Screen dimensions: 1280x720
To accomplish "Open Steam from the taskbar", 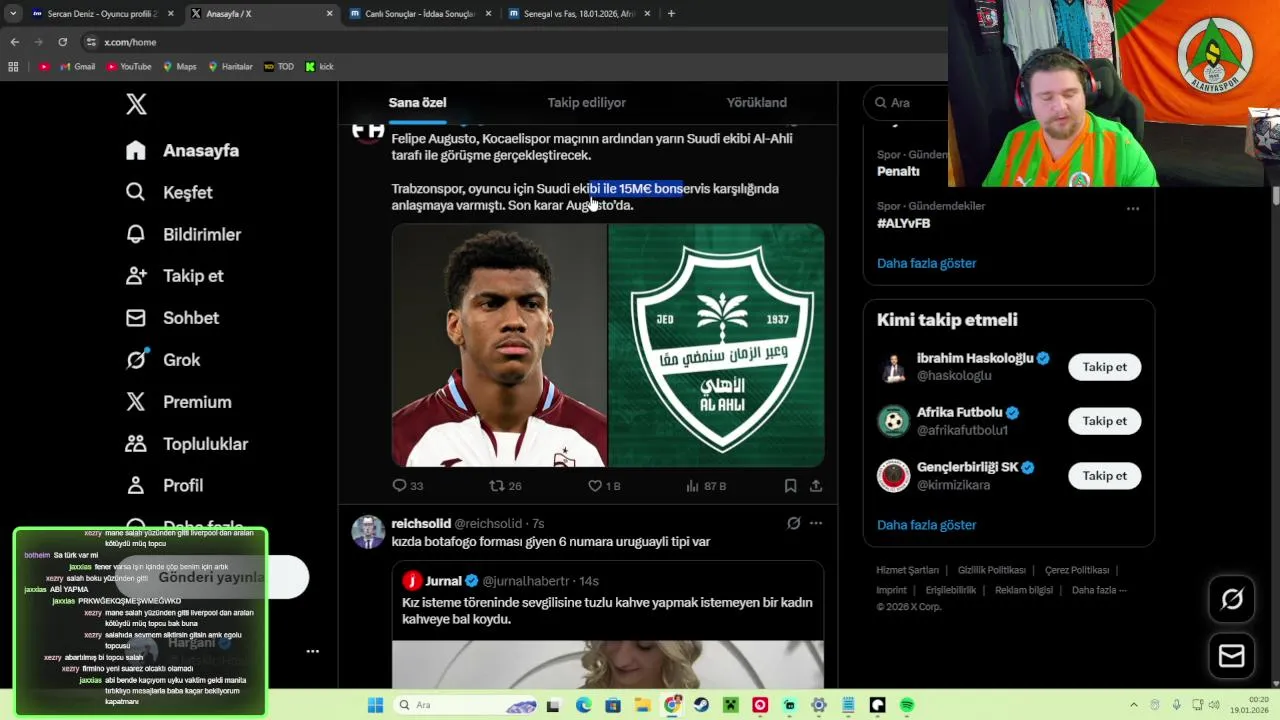I will tap(701, 705).
